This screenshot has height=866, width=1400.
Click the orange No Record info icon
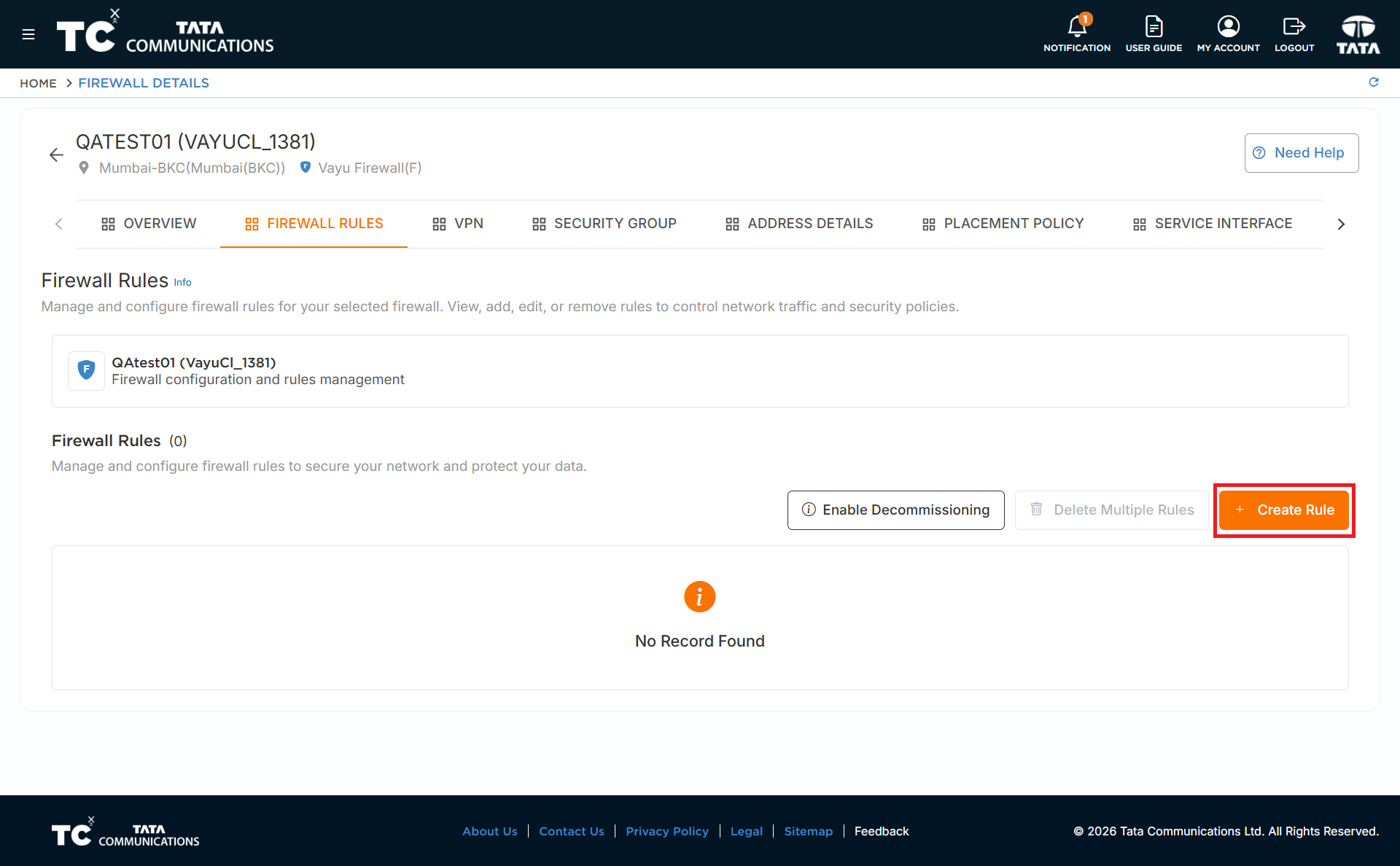point(699,597)
